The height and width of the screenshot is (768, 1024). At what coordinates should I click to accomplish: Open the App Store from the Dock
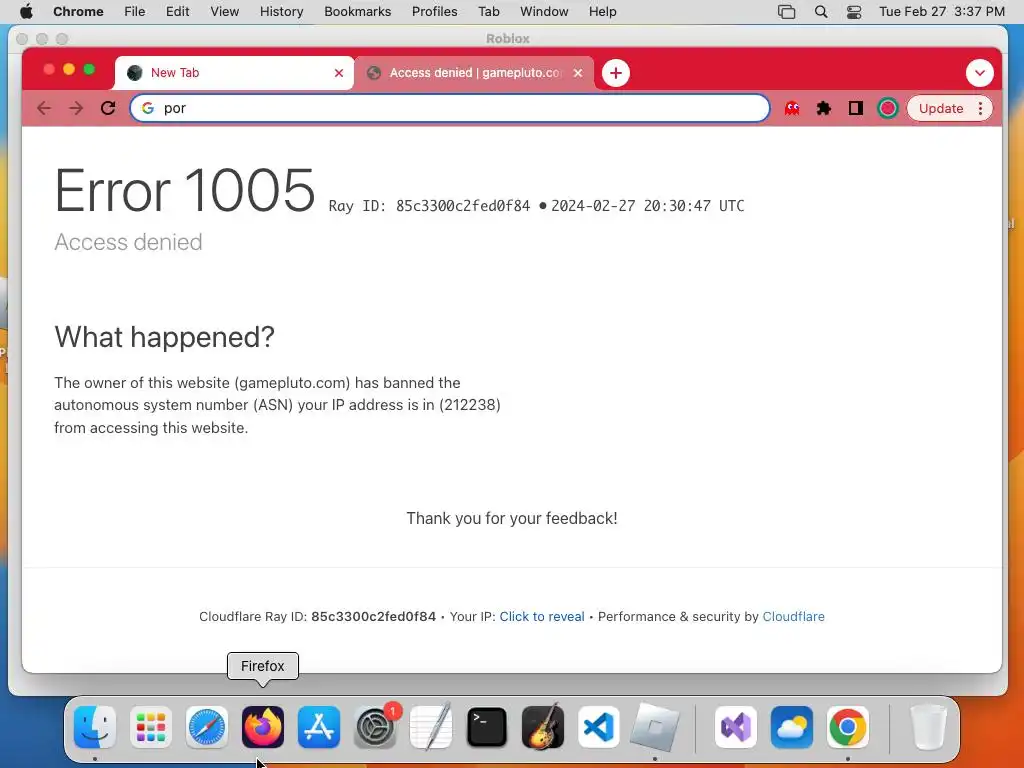(319, 727)
